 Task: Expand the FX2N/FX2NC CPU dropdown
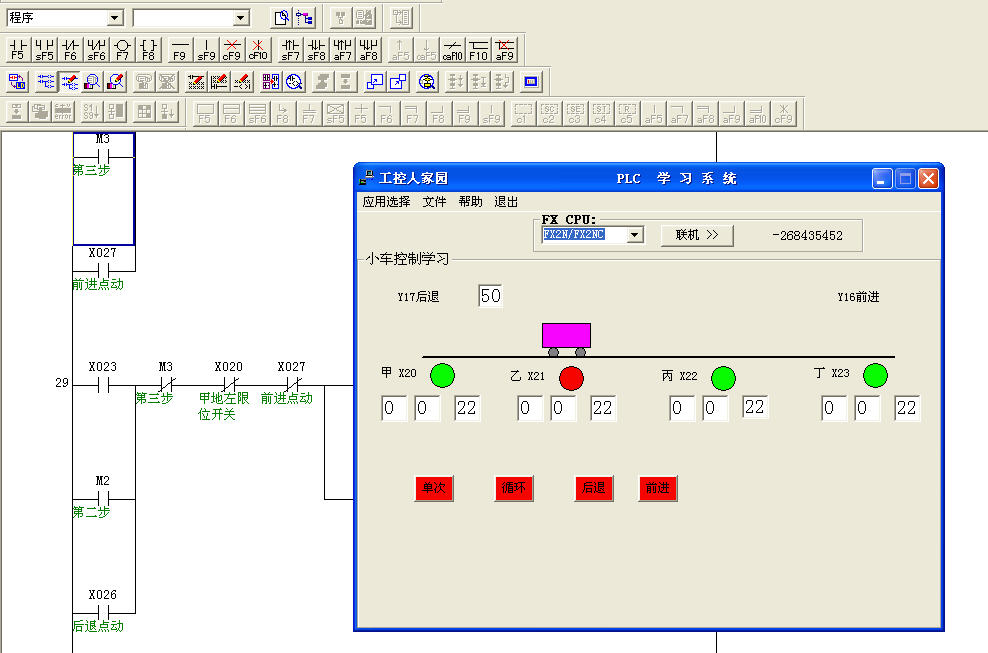(x=634, y=235)
